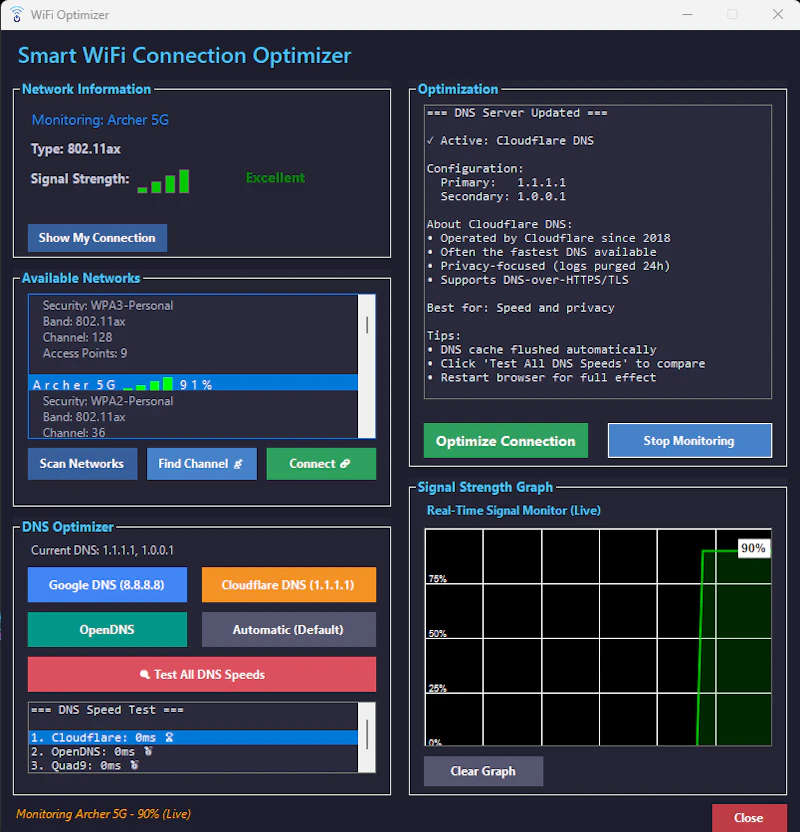Click the 'Excellent' signal rating text
This screenshot has width=800, height=832.
[x=275, y=178]
